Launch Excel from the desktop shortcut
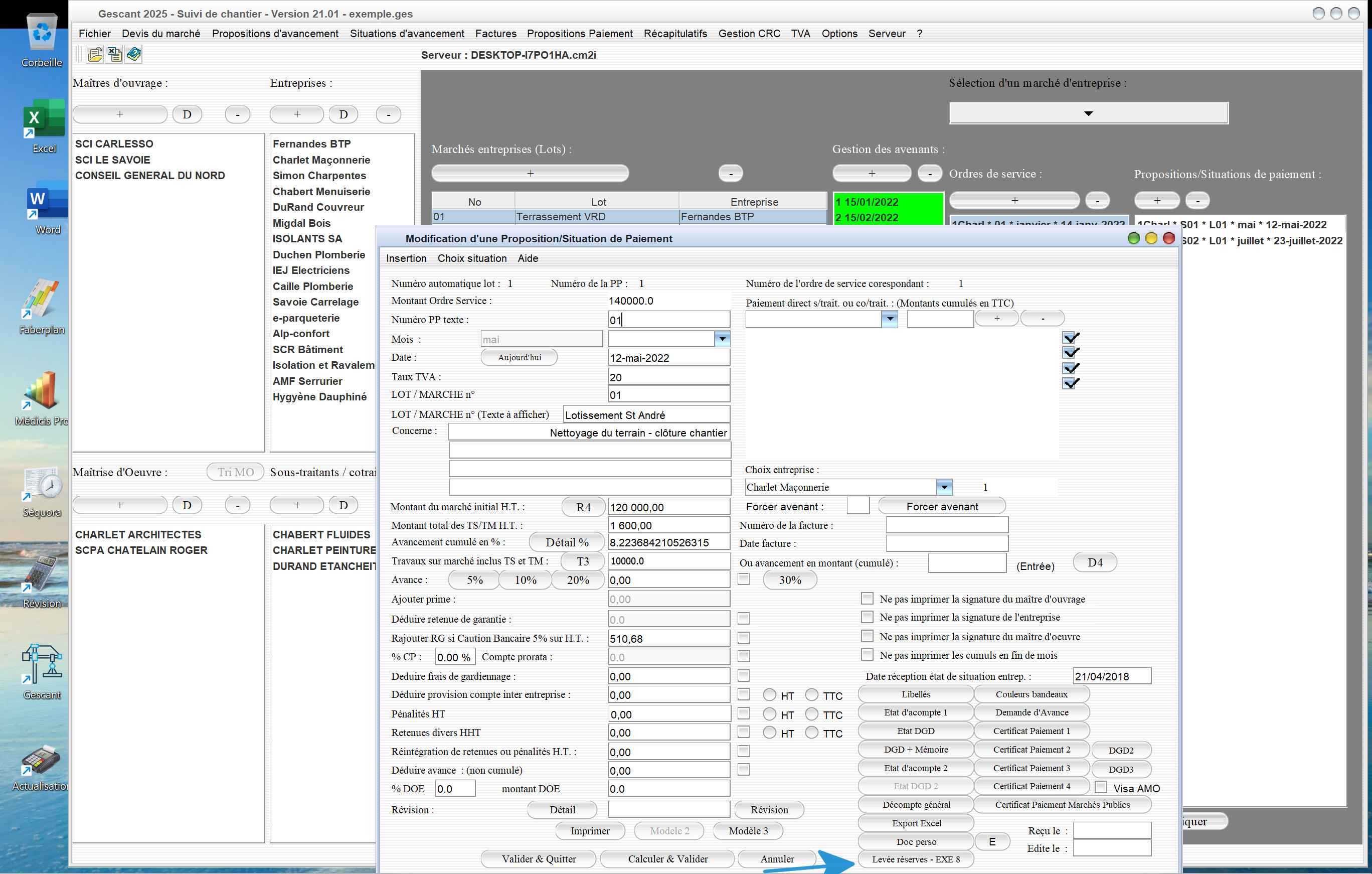This screenshot has height=874, width=1372. 44,125
